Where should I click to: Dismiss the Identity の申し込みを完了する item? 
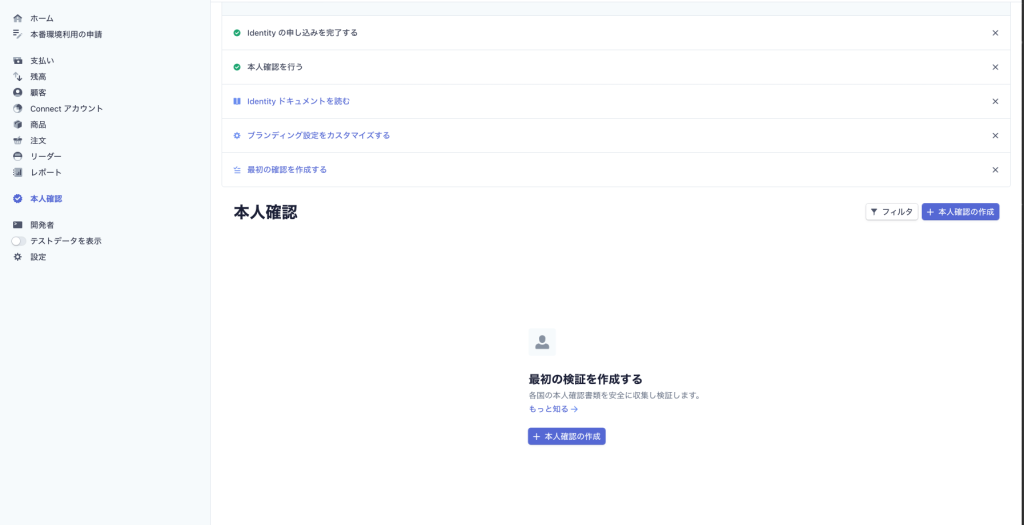pos(995,33)
